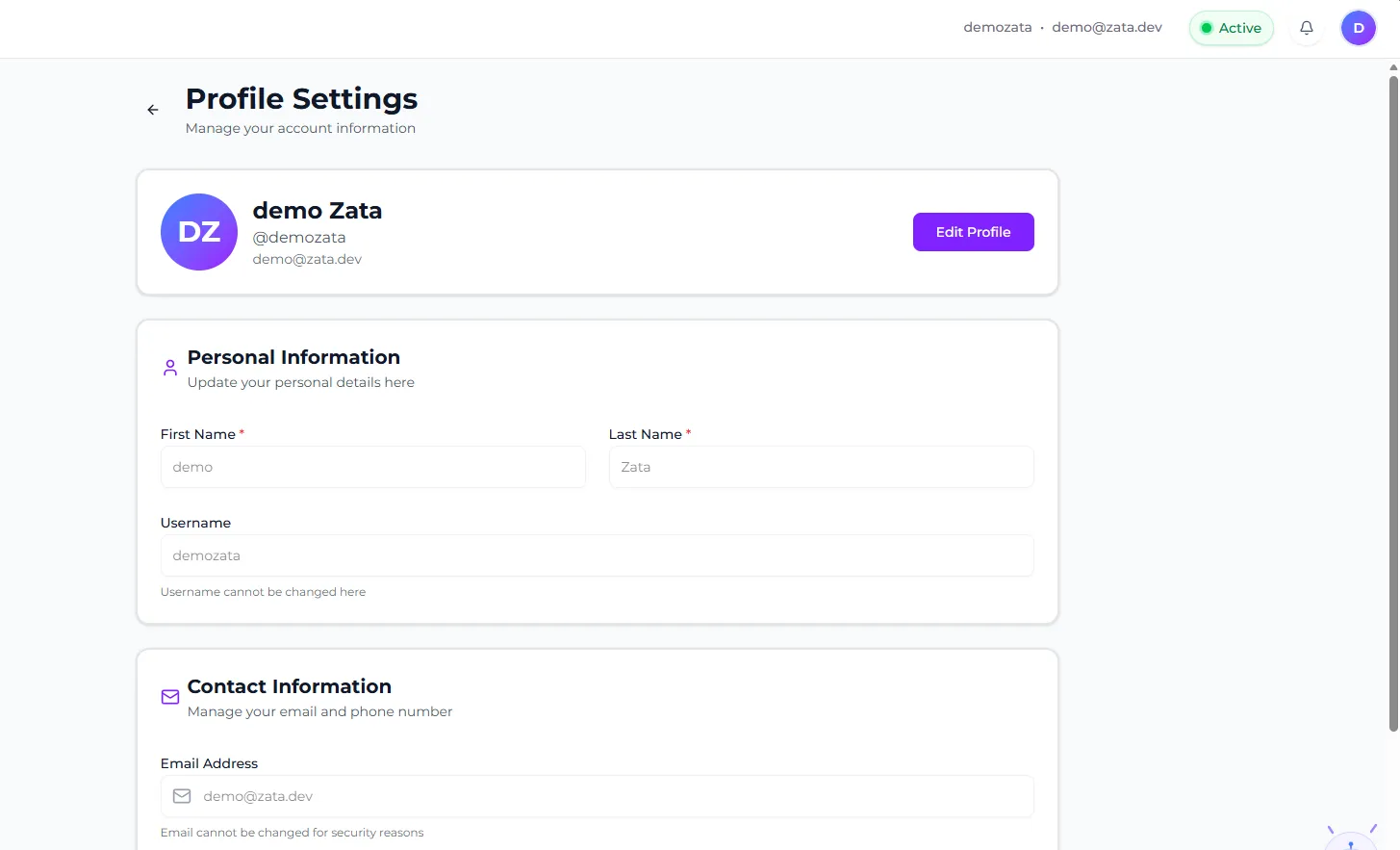Click the demo@zata.dev text in header

(1107, 27)
